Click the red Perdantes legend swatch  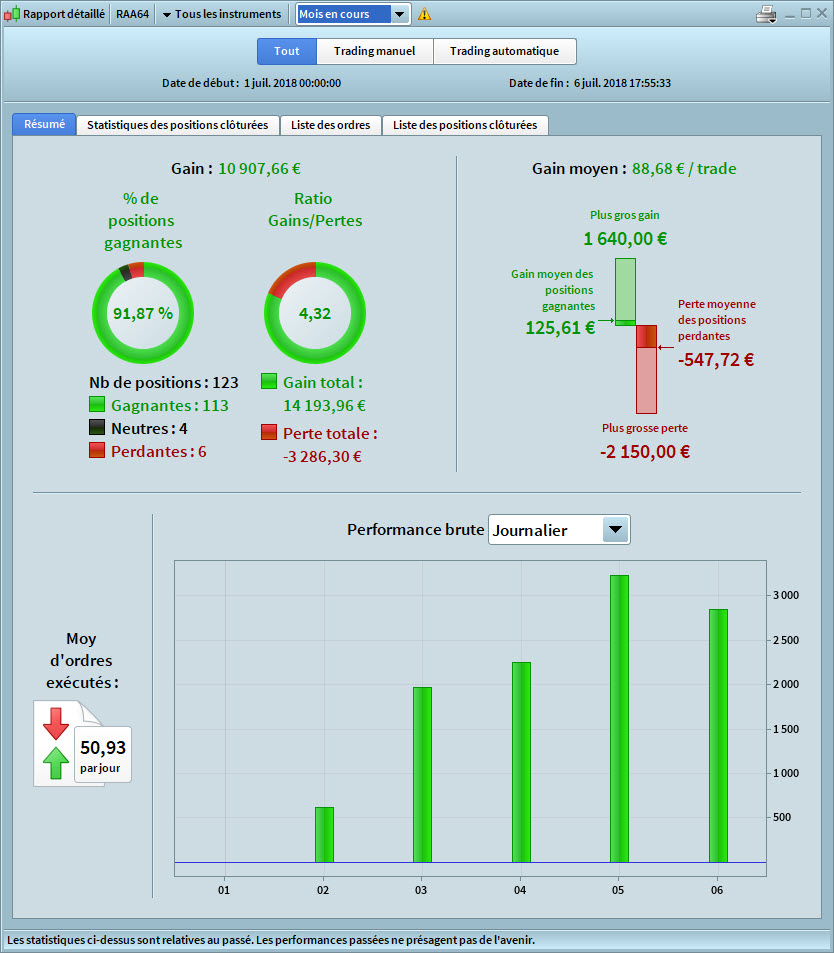click(x=97, y=452)
